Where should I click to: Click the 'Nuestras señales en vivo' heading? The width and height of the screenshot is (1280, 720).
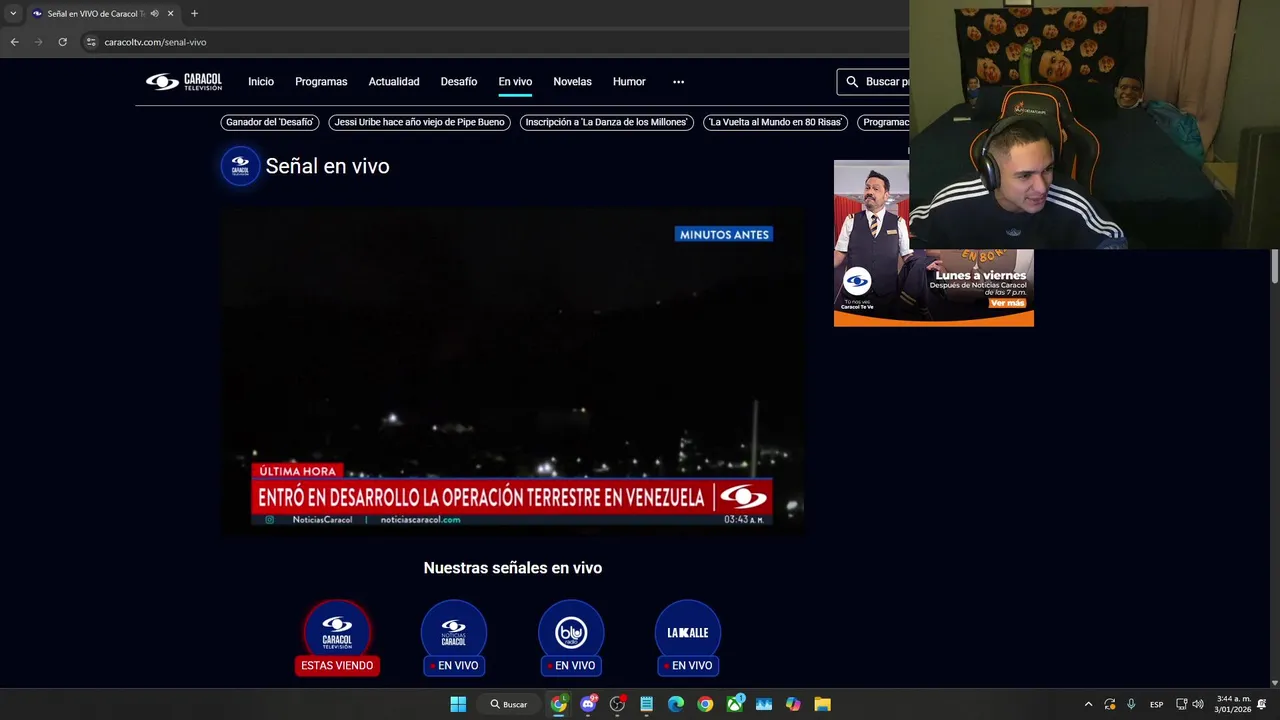click(x=512, y=568)
